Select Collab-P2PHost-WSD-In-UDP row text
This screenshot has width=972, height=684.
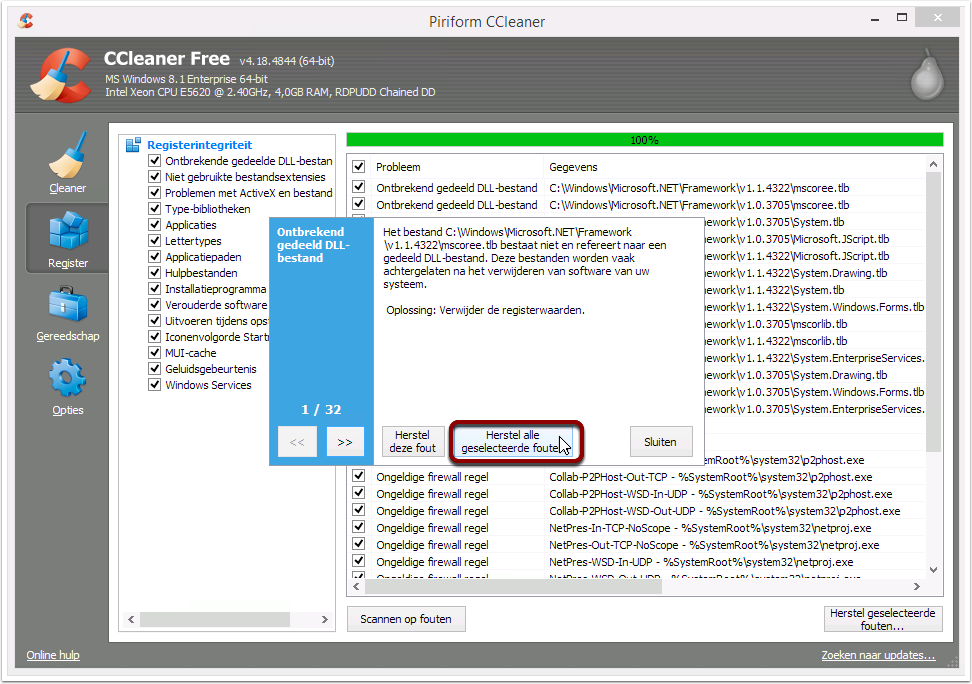pyautogui.click(x=721, y=494)
